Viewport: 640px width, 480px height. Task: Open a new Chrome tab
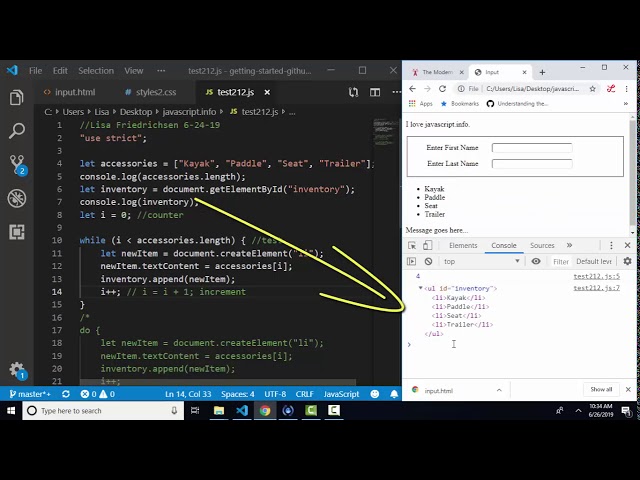click(x=542, y=72)
